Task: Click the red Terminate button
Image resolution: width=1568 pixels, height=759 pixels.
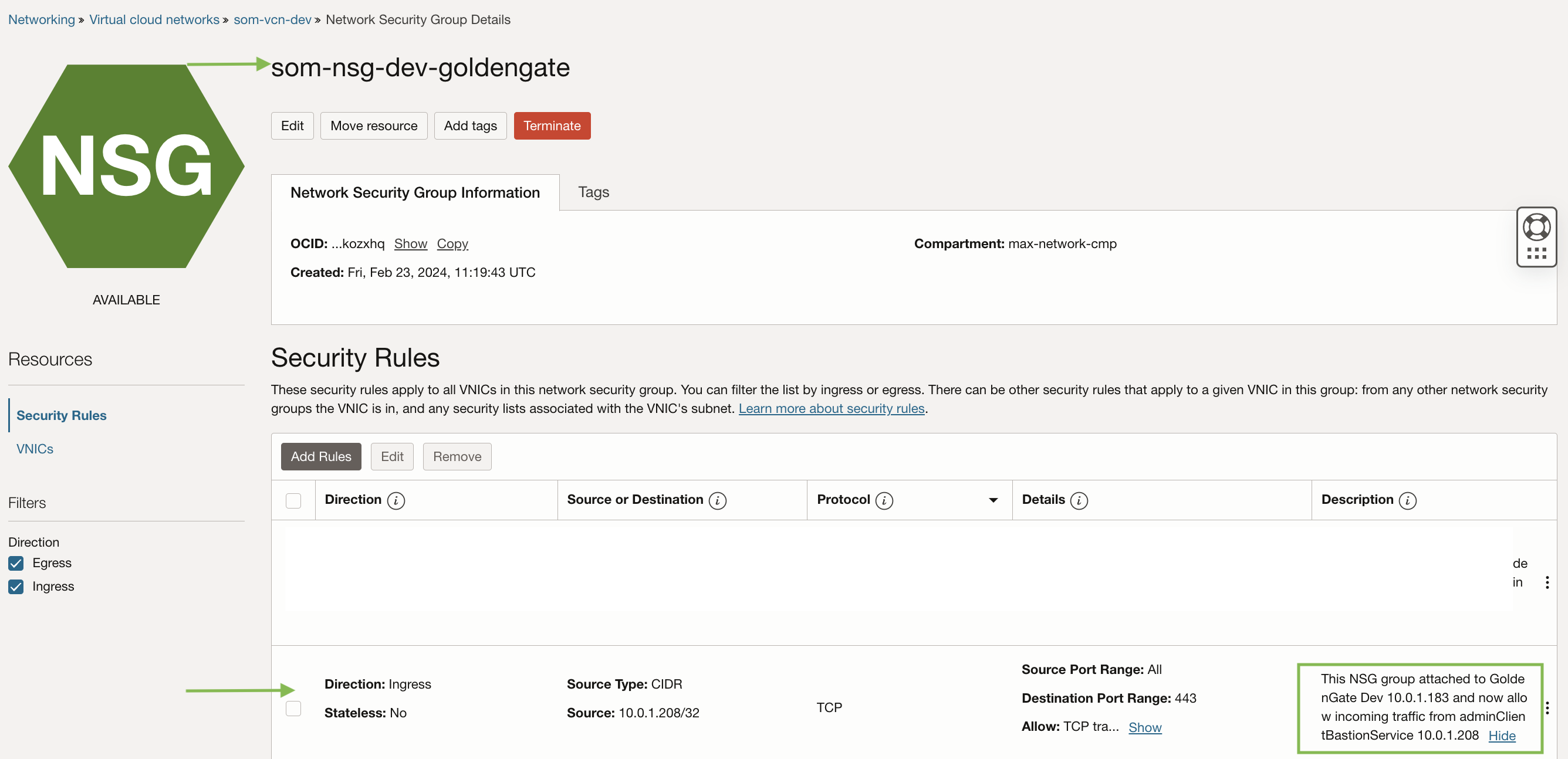Action: tap(552, 126)
